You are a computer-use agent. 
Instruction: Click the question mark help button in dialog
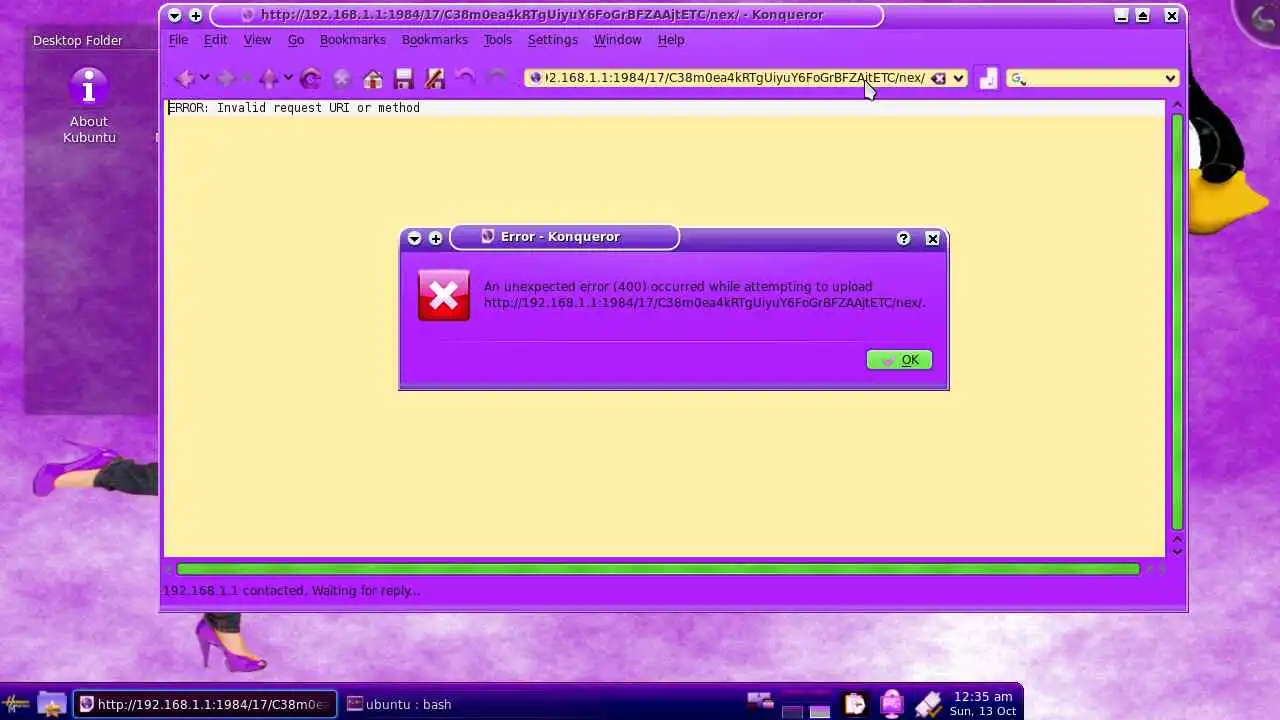[x=903, y=238]
